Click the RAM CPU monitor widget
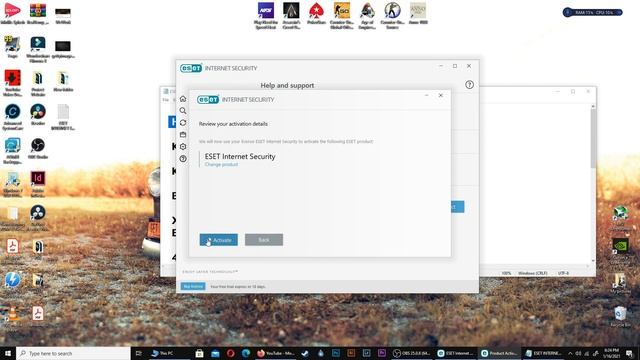 pos(592,13)
